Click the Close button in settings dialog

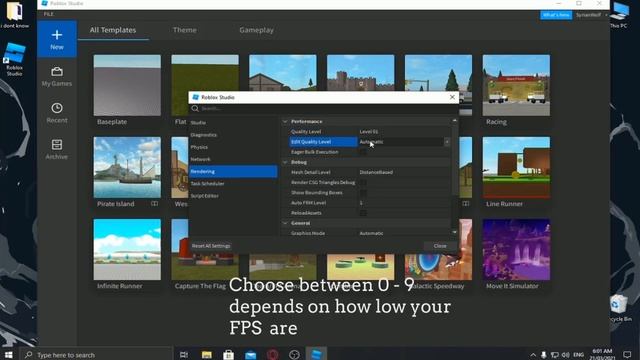[x=440, y=246]
